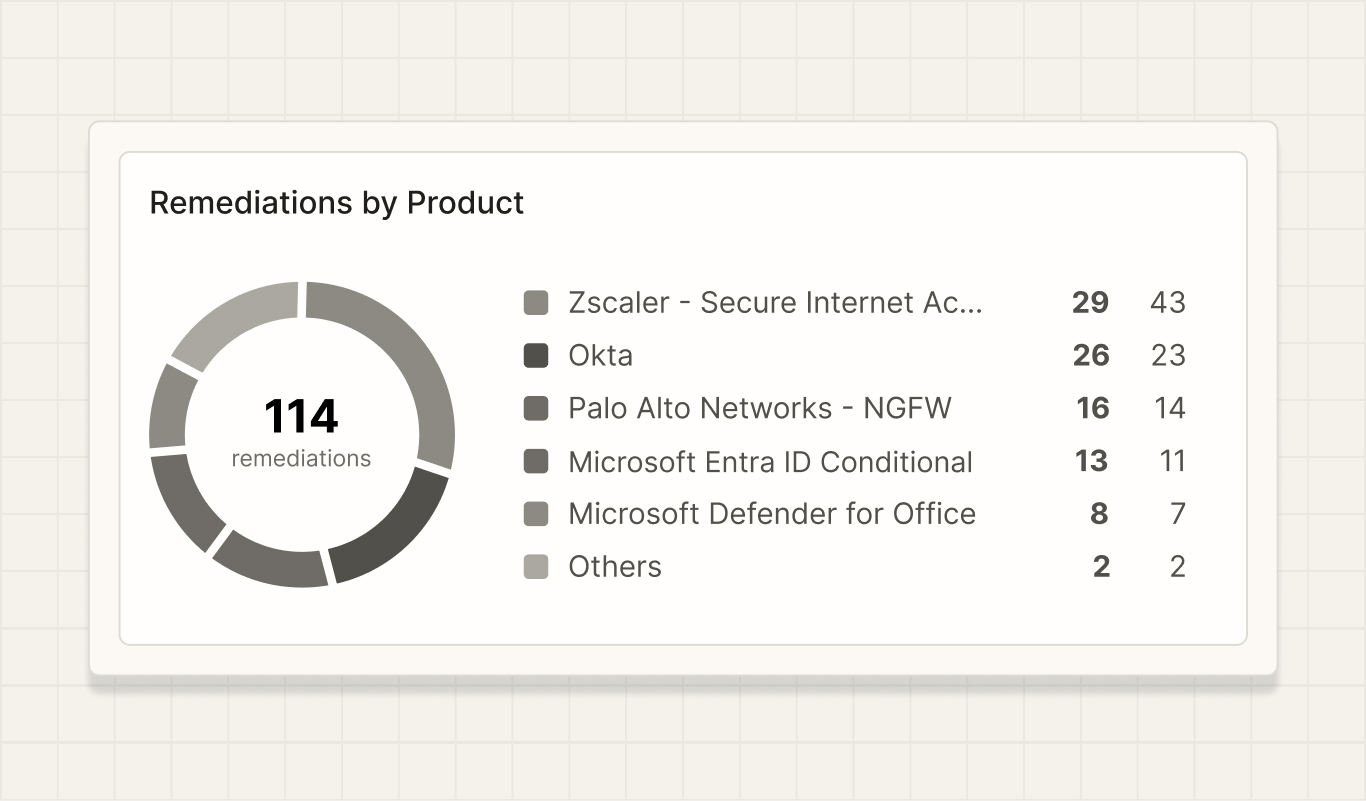Select the Microsoft Entra ID Conditional label

click(x=770, y=461)
